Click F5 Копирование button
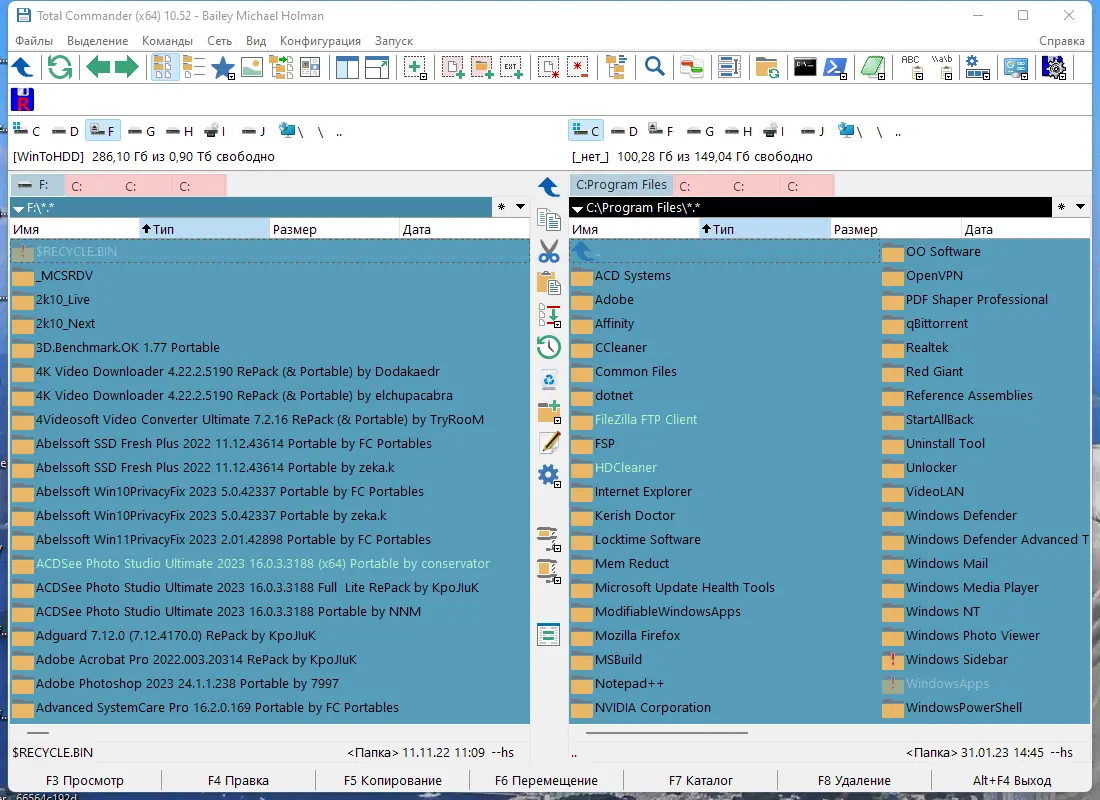Viewport: 1100px width, 800px height. [x=393, y=780]
